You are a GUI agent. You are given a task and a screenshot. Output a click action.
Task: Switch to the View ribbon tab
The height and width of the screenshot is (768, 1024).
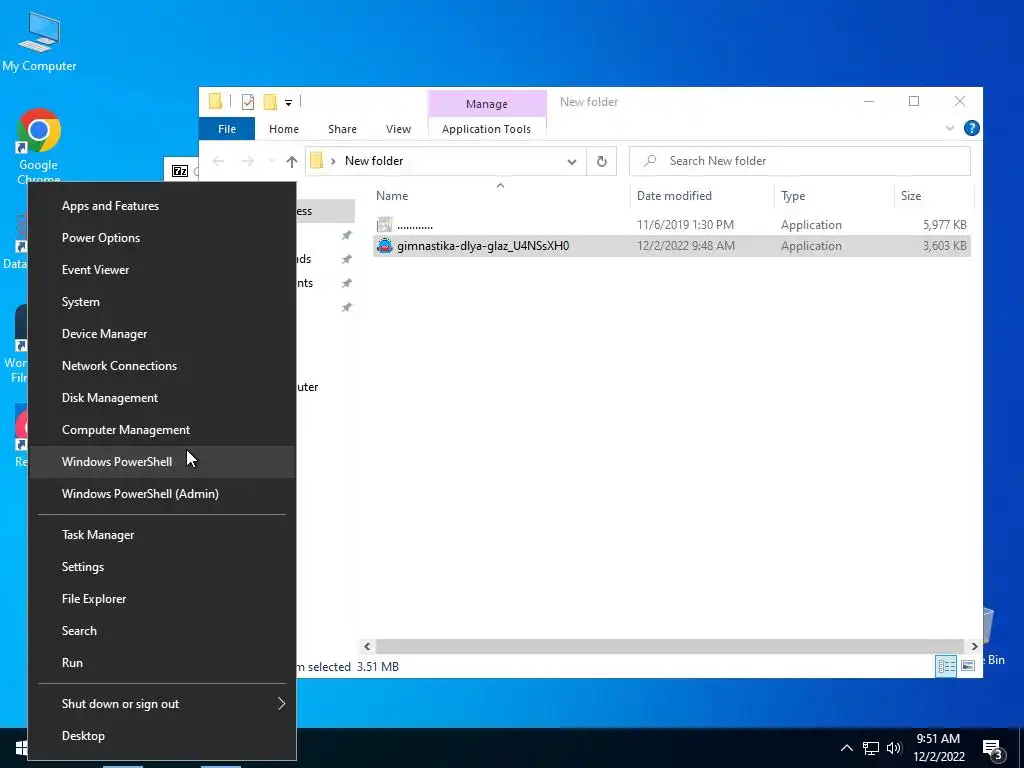(398, 129)
